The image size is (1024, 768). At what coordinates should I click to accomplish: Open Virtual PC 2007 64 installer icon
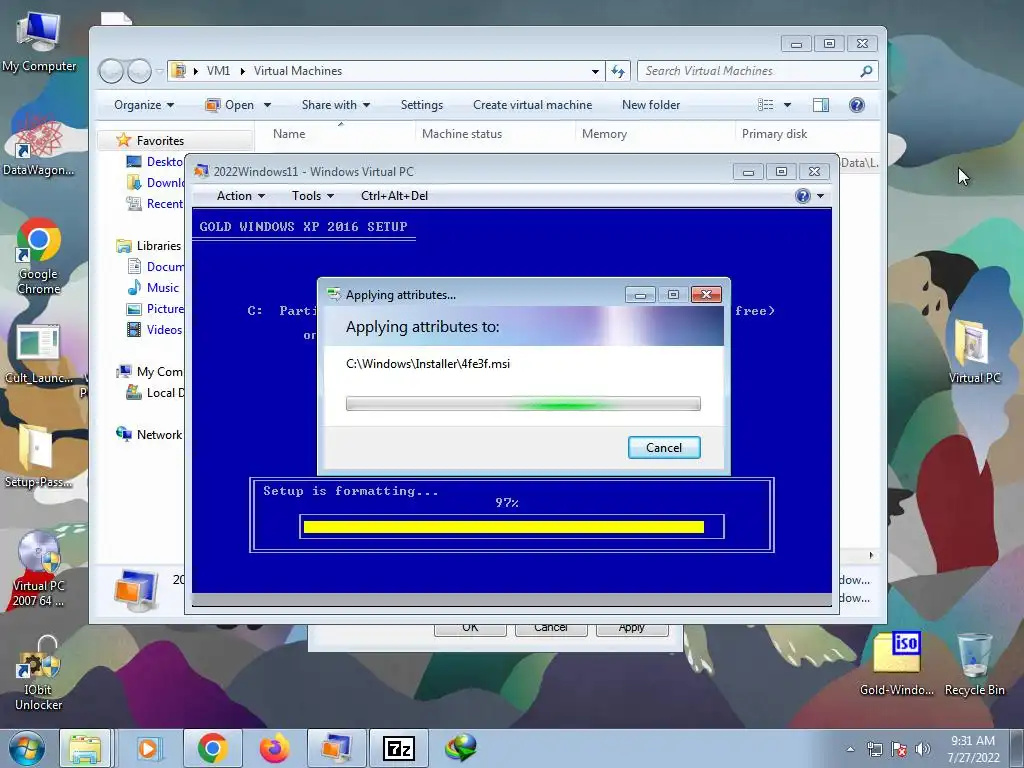[39, 568]
